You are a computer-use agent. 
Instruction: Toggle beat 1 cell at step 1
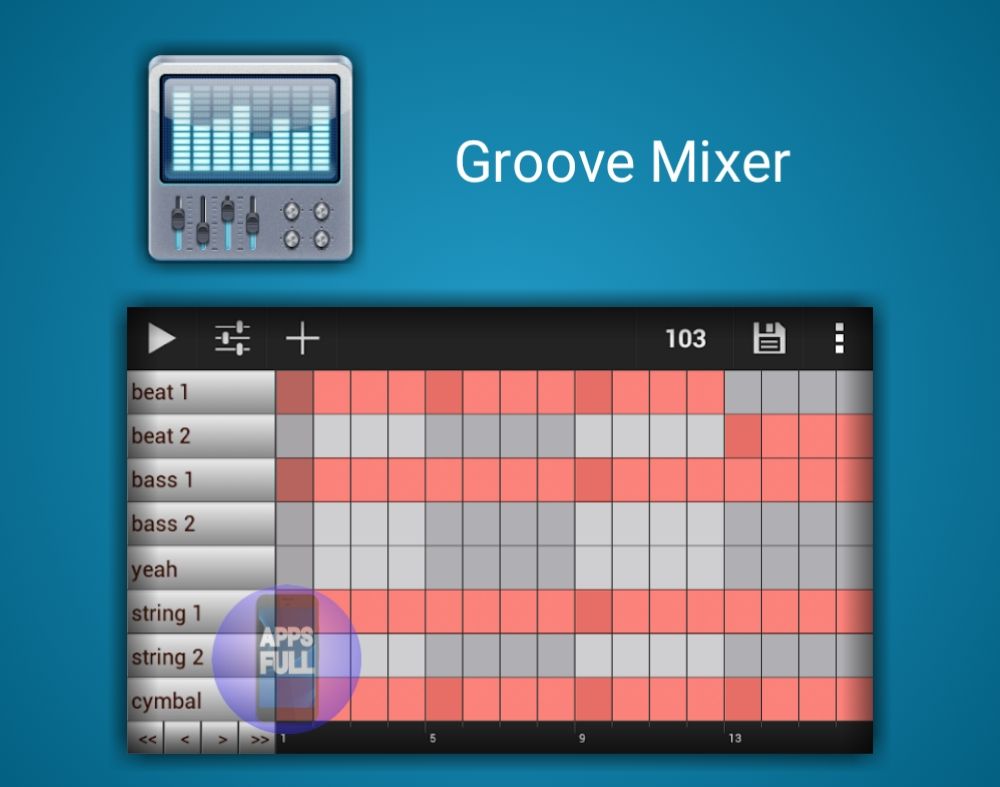click(x=295, y=392)
